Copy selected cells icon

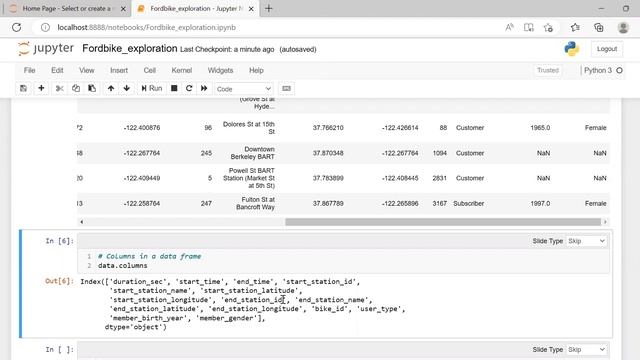(x=76, y=88)
